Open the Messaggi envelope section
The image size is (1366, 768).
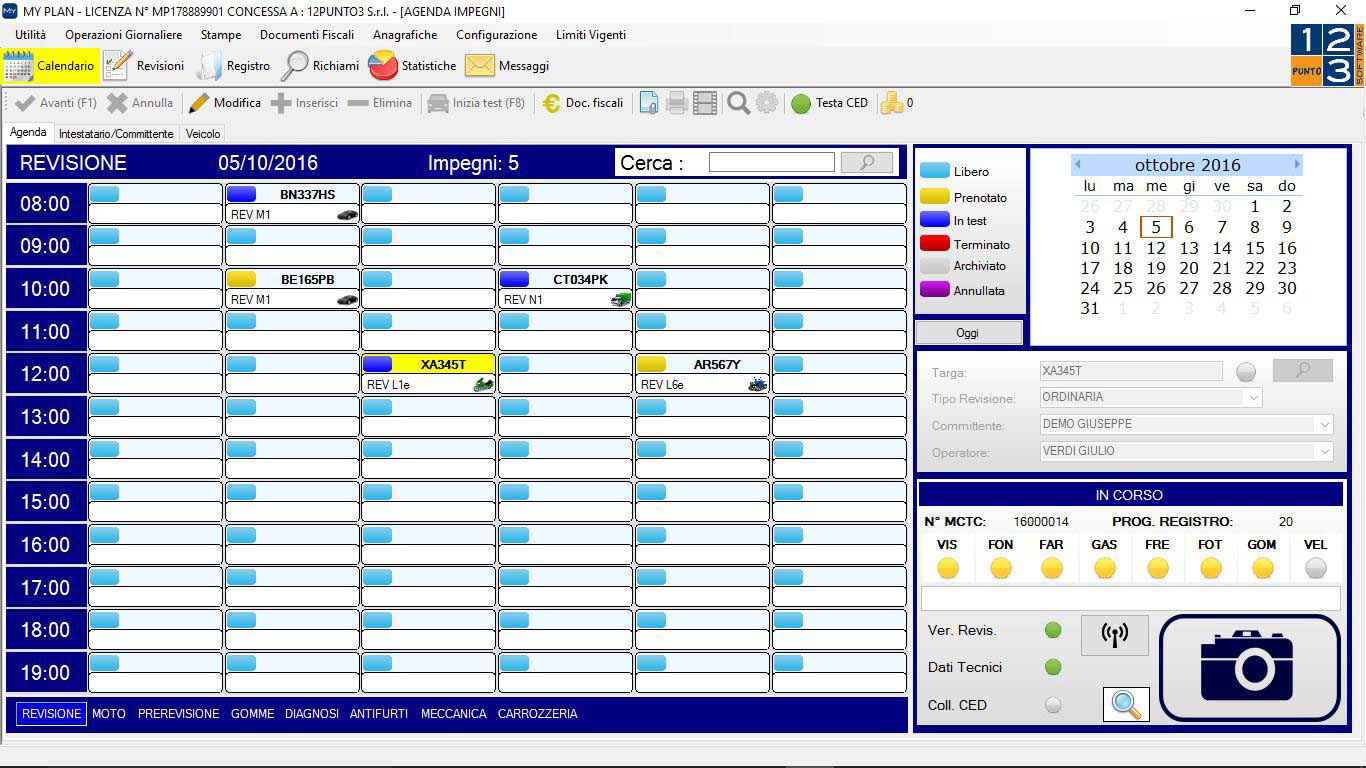coord(507,66)
